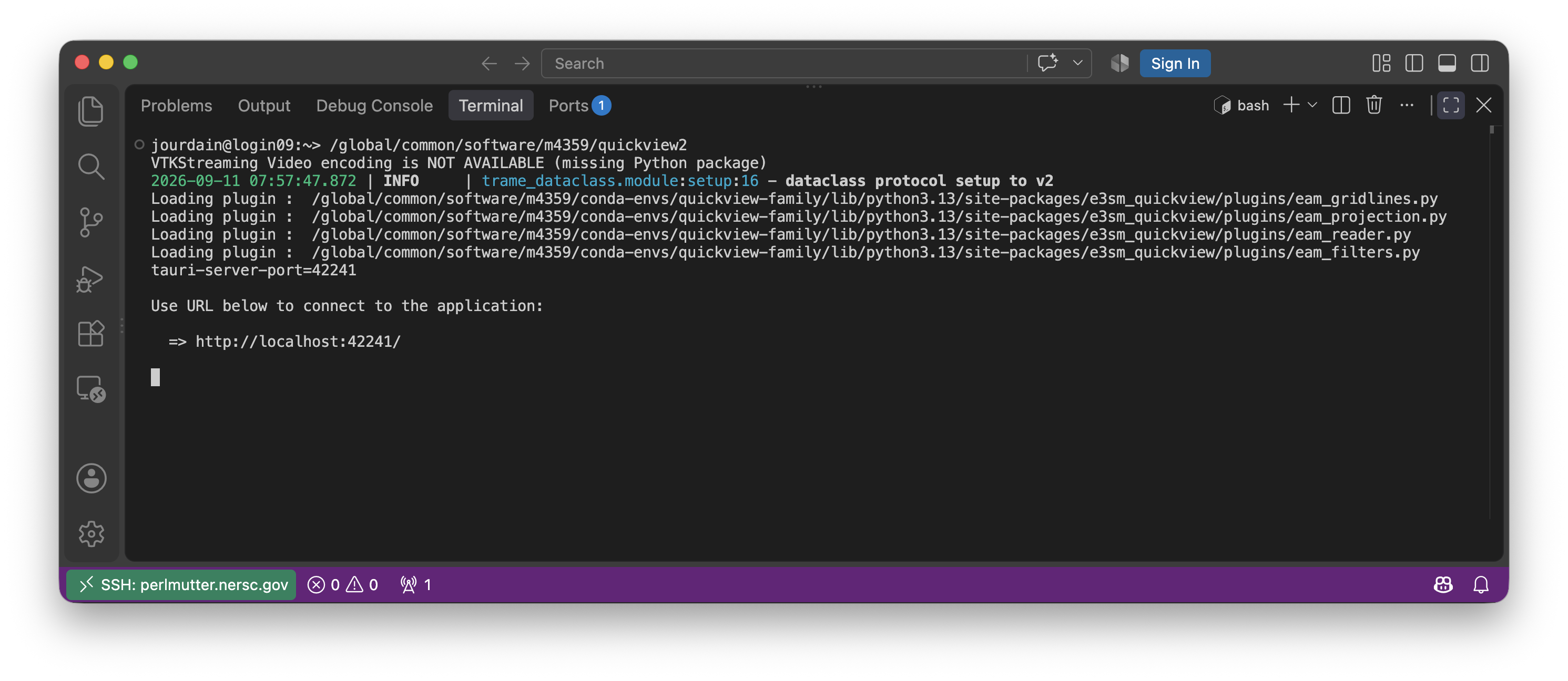Open the Search view in activity bar
Image resolution: width=1568 pixels, height=681 pixels.
click(x=91, y=167)
